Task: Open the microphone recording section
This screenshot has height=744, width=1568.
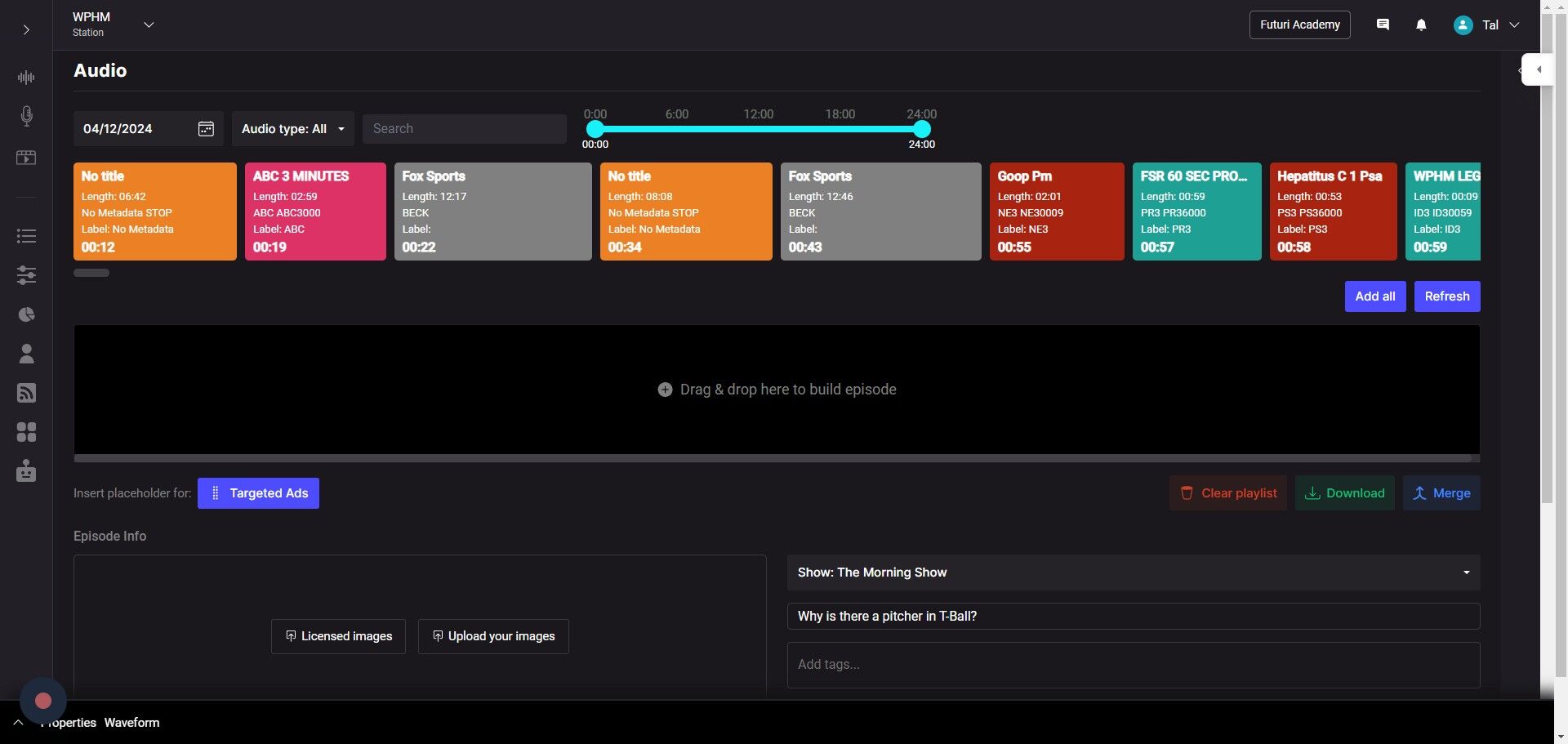Action: point(26,116)
